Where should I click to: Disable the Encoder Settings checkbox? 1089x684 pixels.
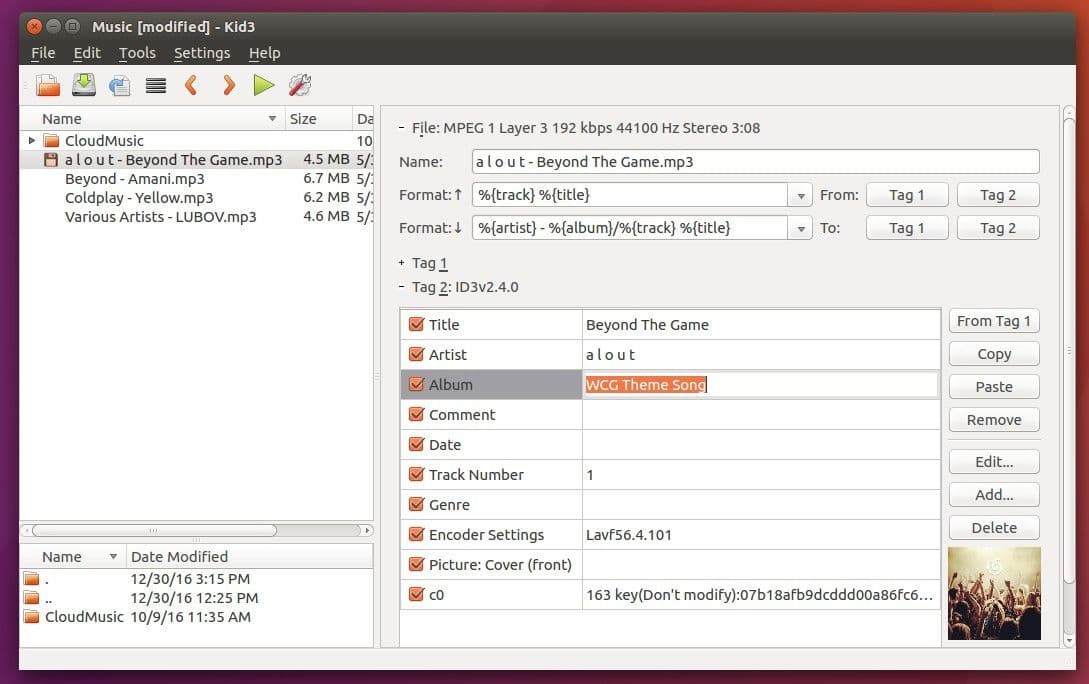coord(417,534)
